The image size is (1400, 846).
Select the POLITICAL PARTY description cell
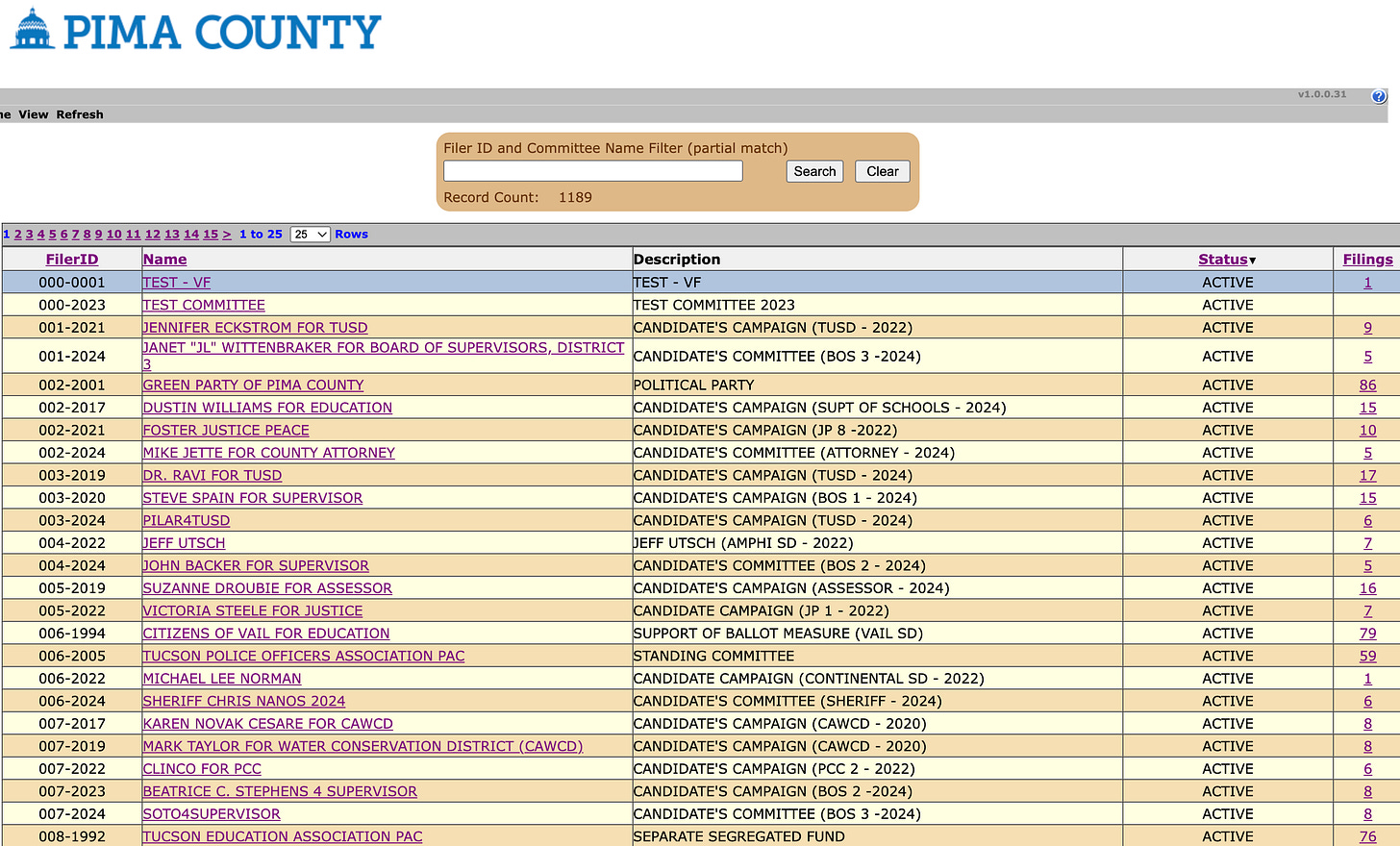877,386
